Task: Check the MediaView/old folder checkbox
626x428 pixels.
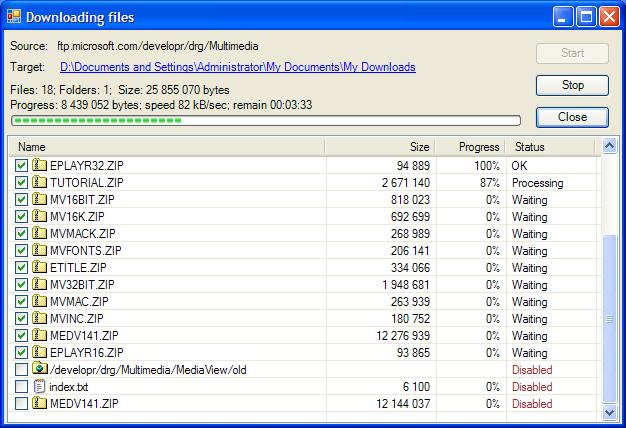Action: (21, 369)
